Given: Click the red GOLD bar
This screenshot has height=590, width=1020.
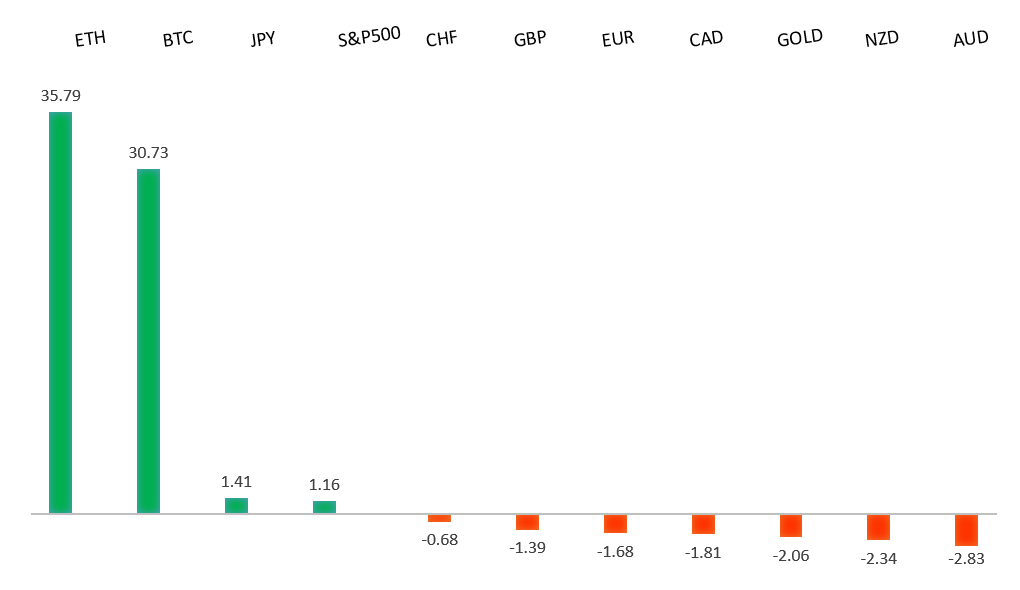Looking at the screenshot, I should point(791,525).
